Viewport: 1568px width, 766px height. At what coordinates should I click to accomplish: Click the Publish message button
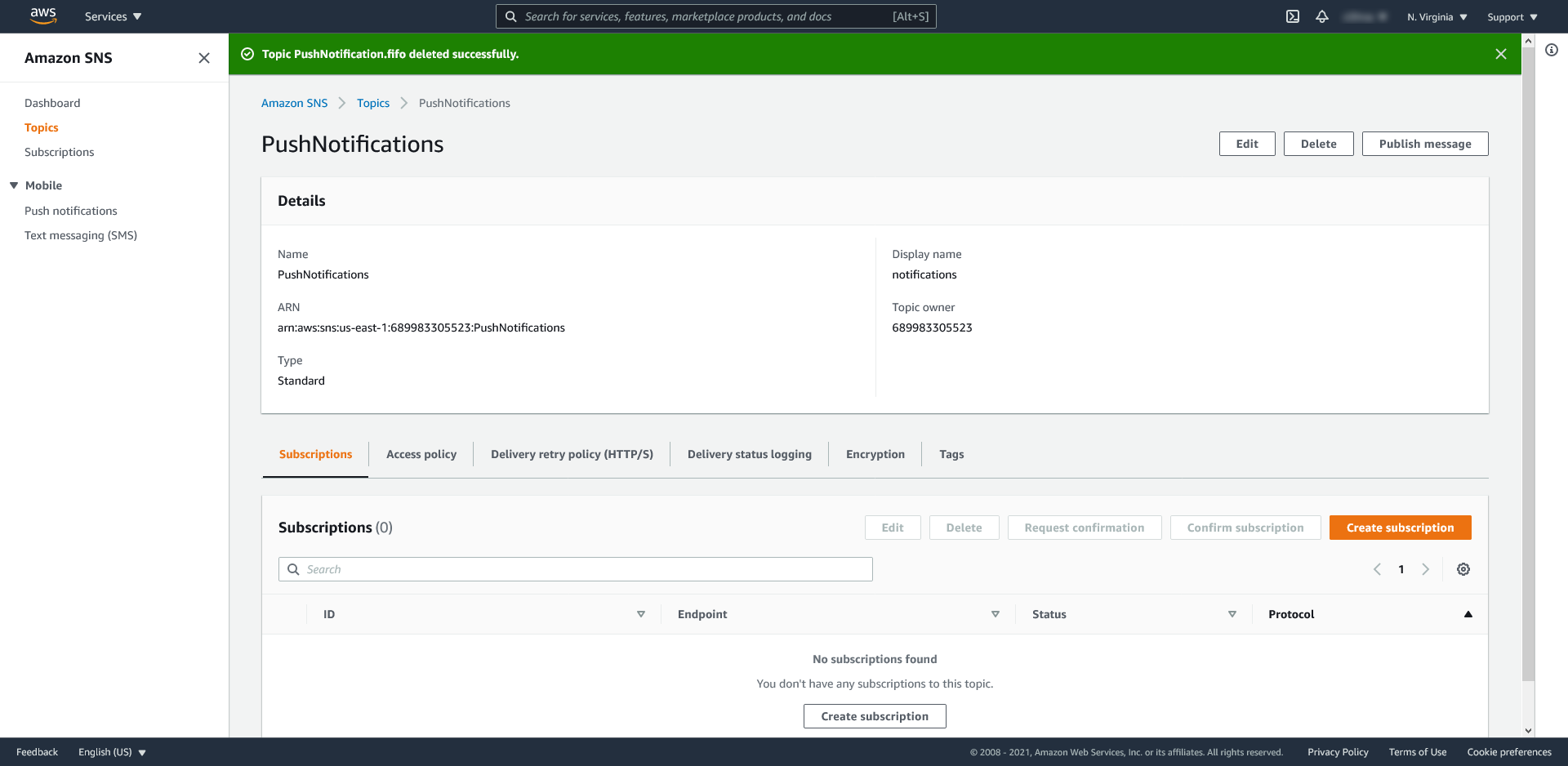point(1425,144)
